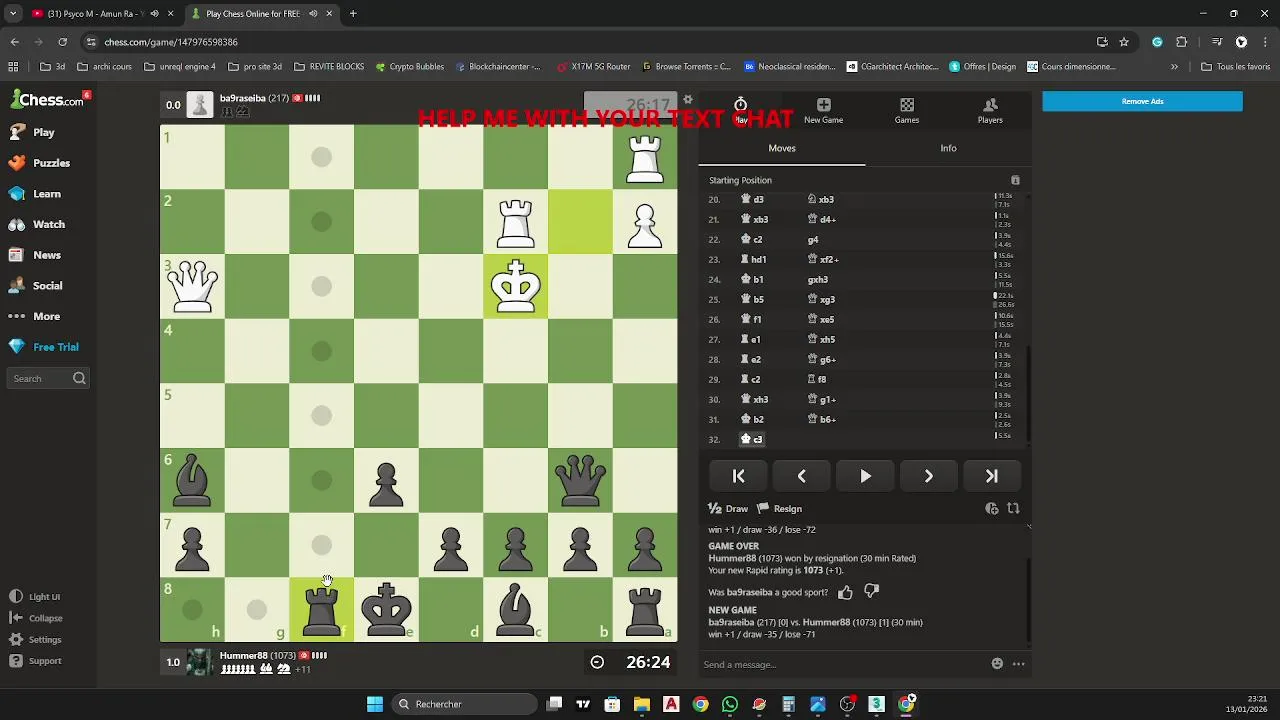Give thumbs up for good sport
1280x720 pixels.
pyautogui.click(x=845, y=592)
